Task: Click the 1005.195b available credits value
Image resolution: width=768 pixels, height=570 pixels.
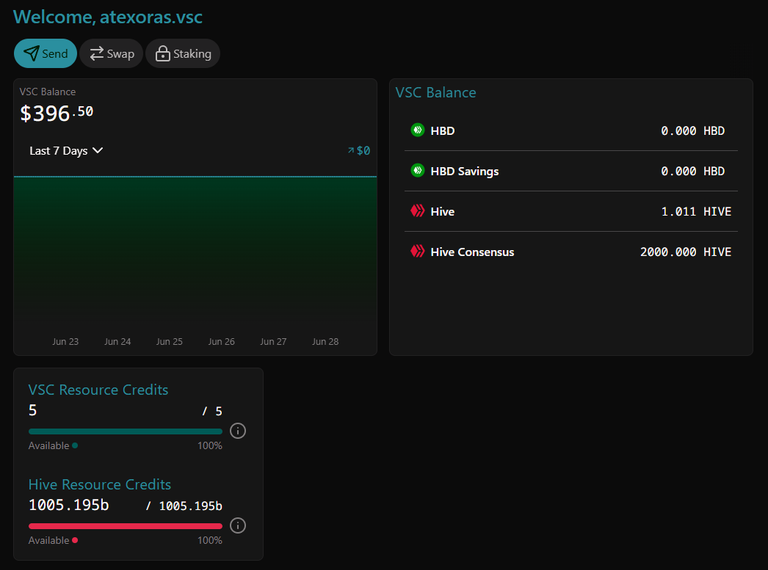Action: point(69,505)
